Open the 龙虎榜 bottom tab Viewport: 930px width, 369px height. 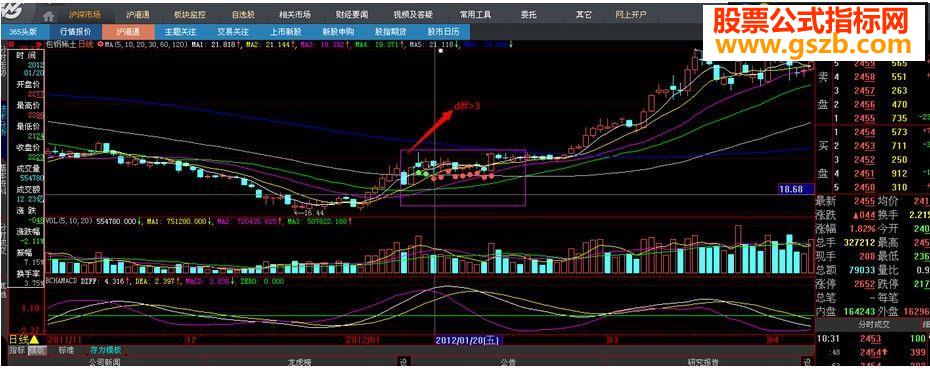(300, 362)
